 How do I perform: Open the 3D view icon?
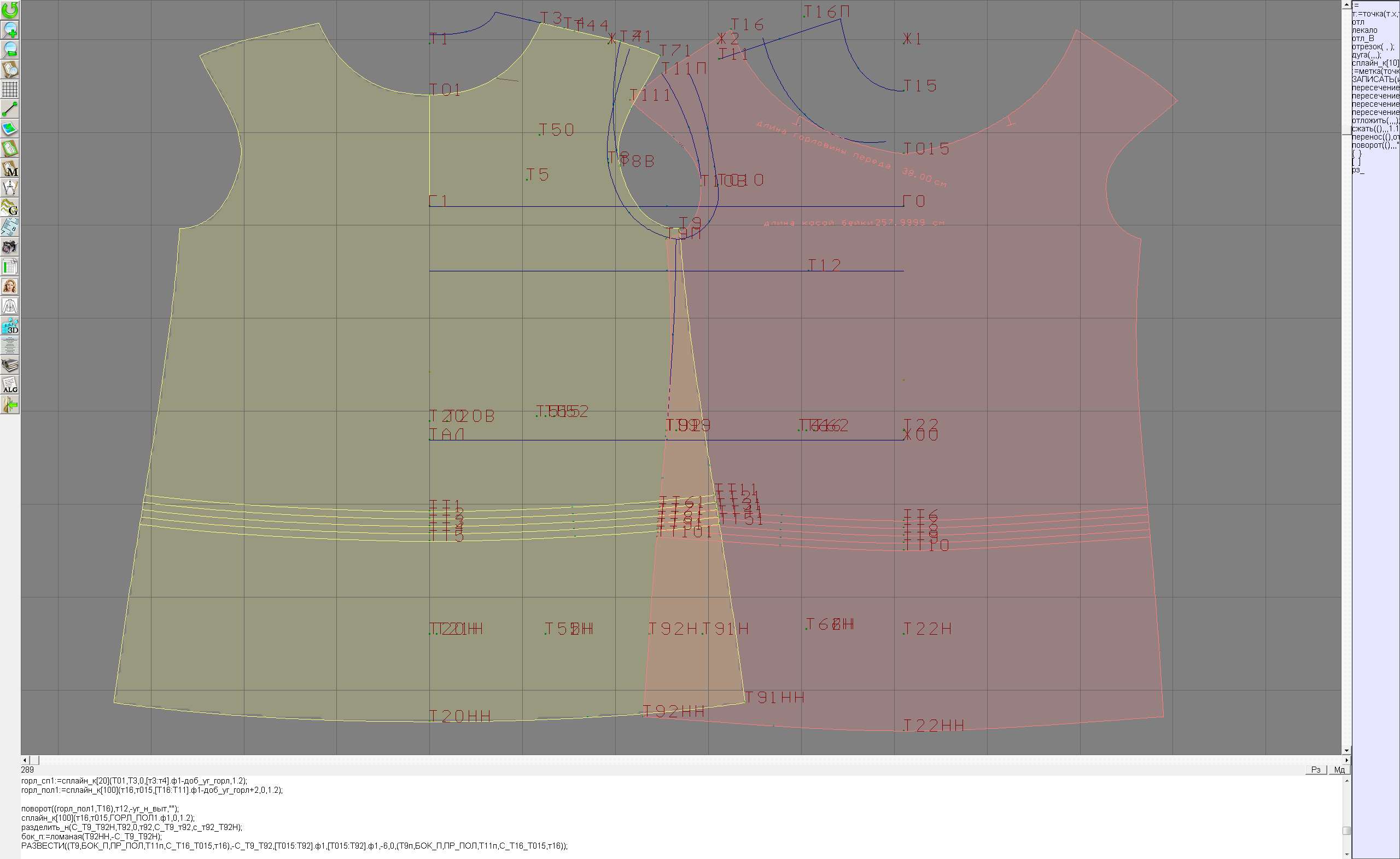point(10,326)
